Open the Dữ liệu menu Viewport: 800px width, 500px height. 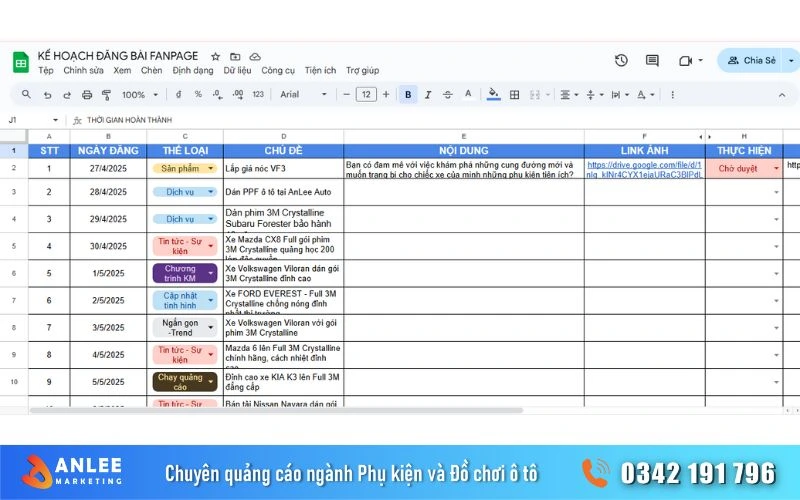pos(237,70)
